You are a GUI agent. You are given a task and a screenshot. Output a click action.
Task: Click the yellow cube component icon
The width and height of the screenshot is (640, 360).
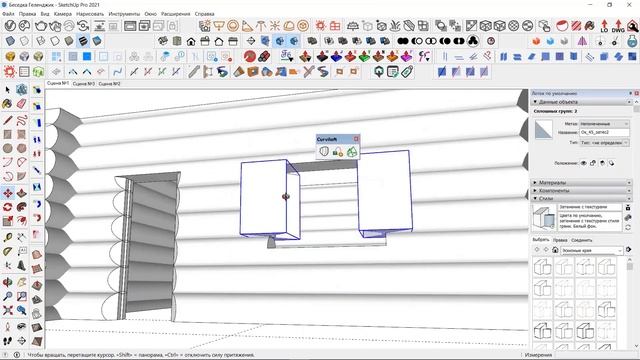coord(10,56)
